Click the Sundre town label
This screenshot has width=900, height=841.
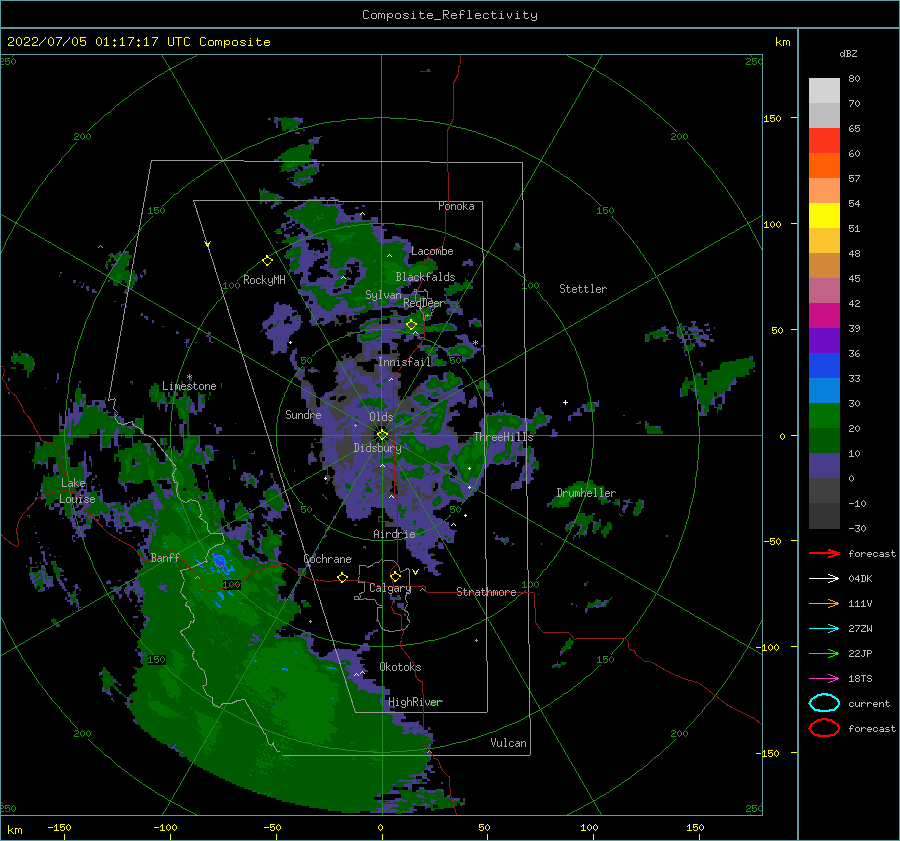point(303,414)
